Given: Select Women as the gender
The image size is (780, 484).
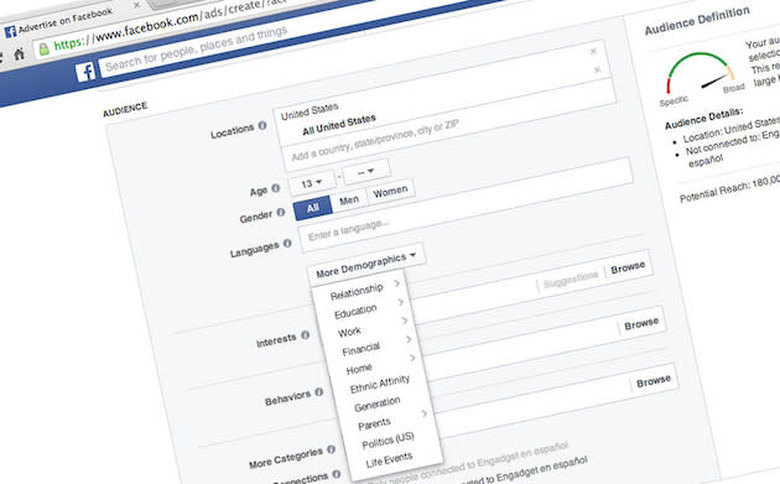Looking at the screenshot, I should (x=388, y=192).
